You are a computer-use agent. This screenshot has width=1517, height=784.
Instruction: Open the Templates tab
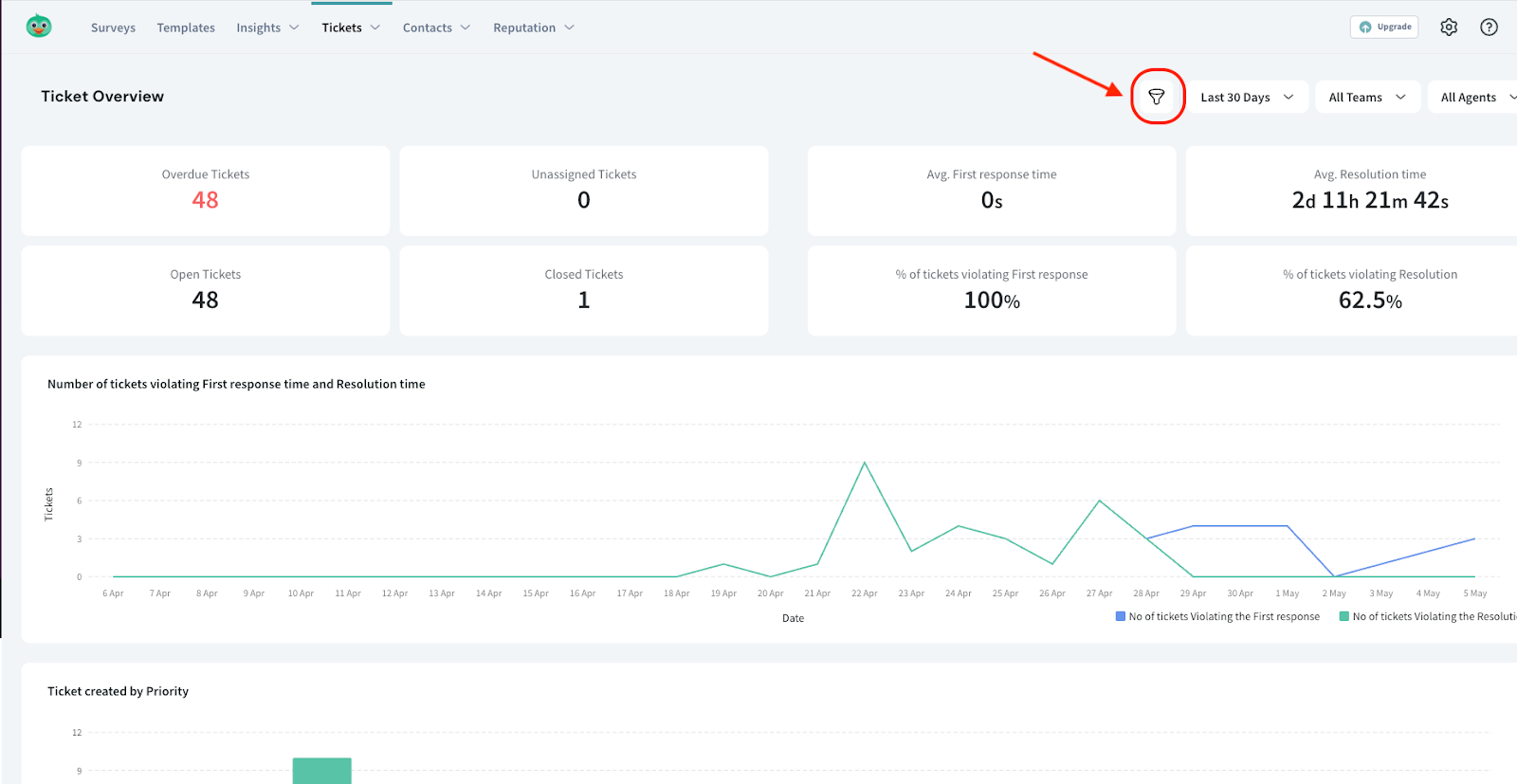[186, 27]
